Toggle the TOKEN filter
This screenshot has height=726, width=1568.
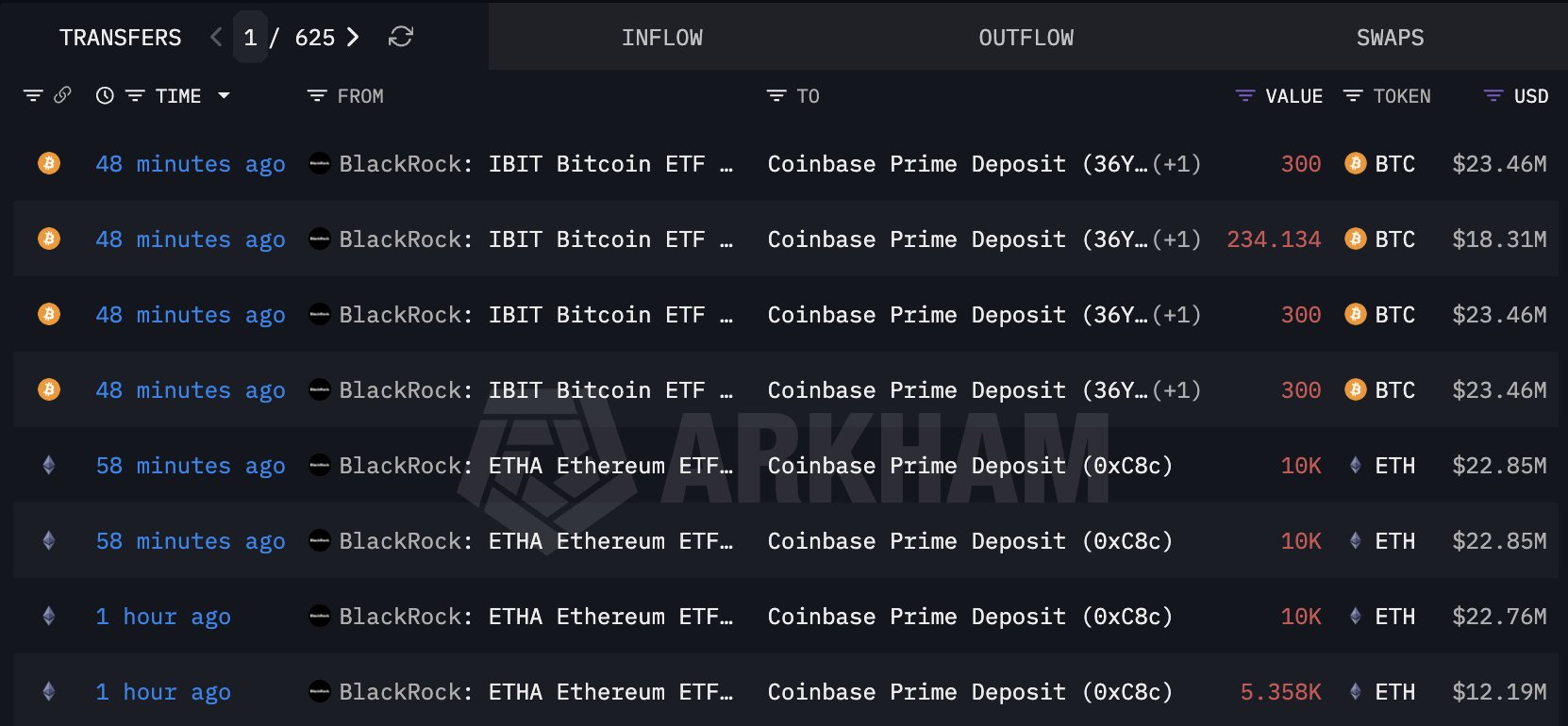coord(1353,96)
